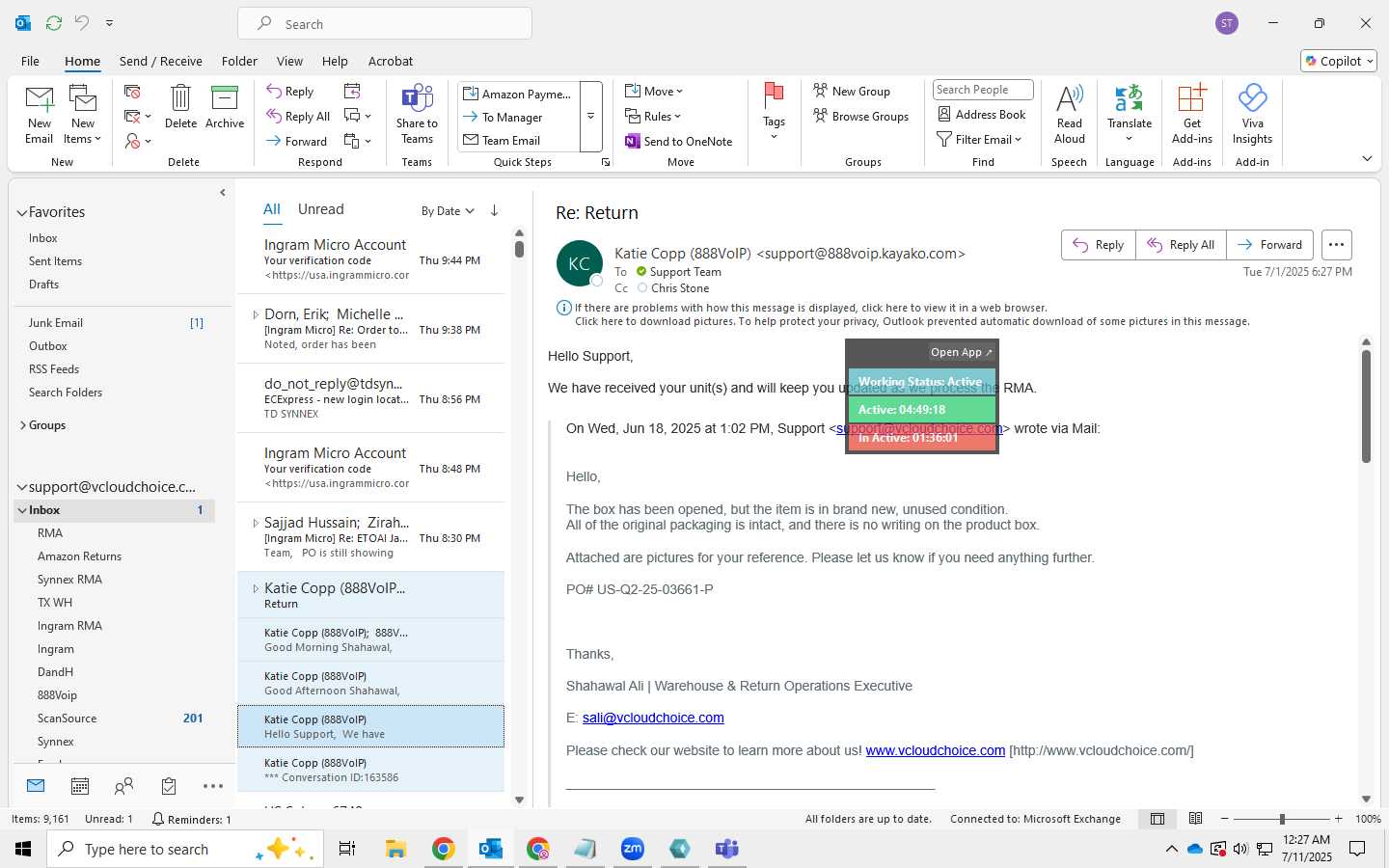
Task: Open Microsoft Teams in taskbar
Action: click(x=726, y=849)
